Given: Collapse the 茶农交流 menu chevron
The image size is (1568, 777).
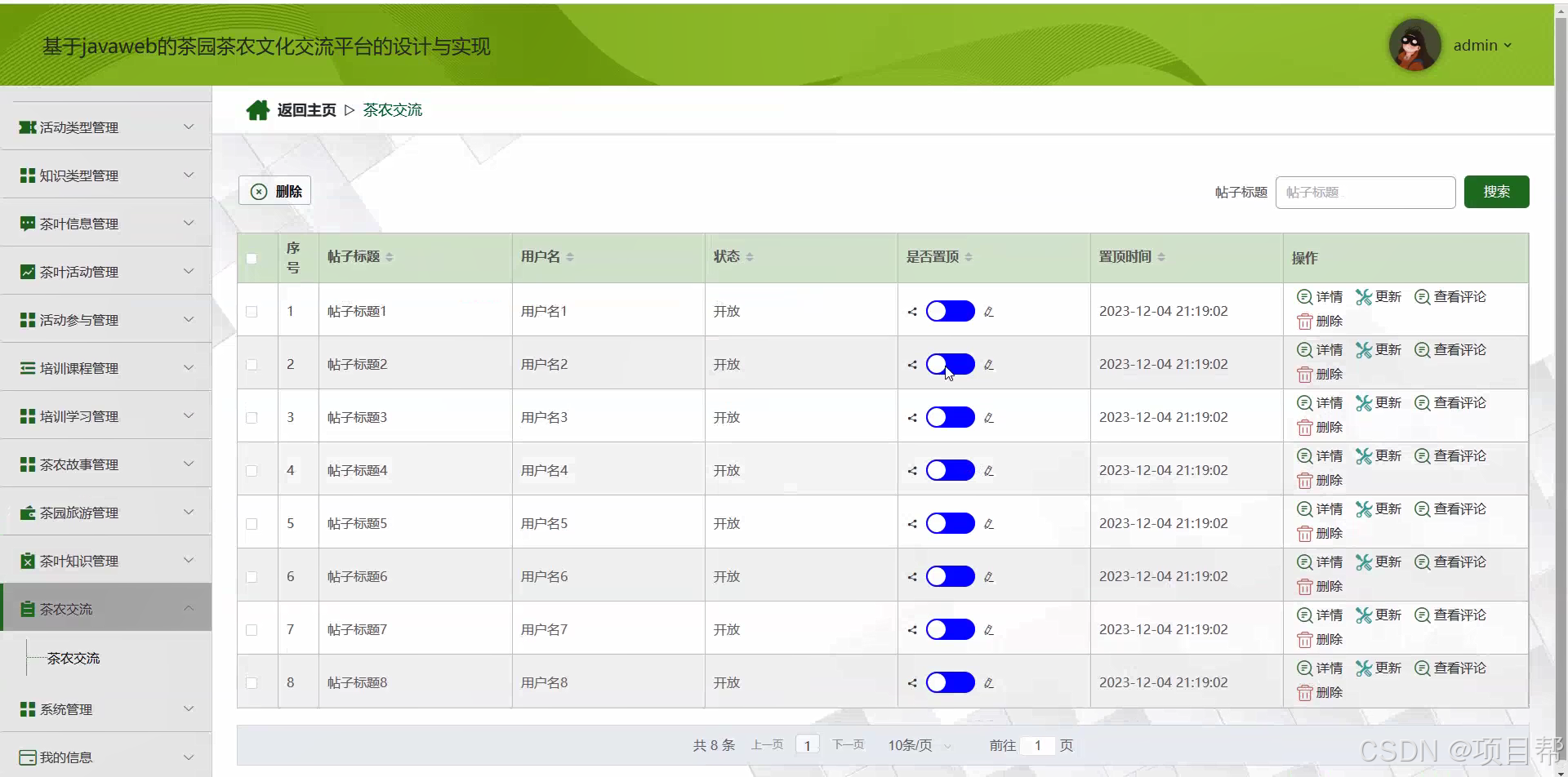Looking at the screenshot, I should (189, 608).
